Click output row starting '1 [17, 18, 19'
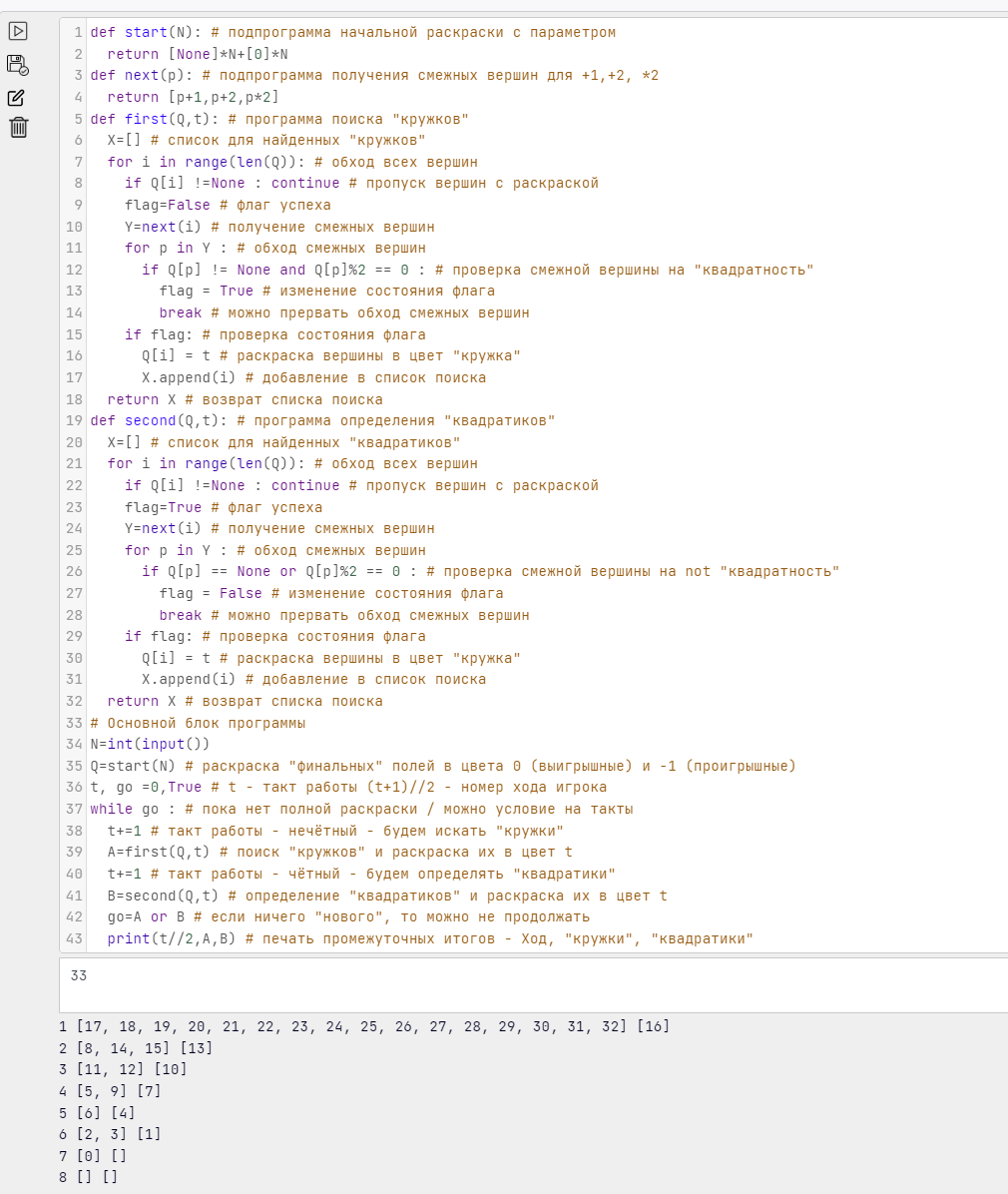1008x1194 pixels. (364, 1026)
